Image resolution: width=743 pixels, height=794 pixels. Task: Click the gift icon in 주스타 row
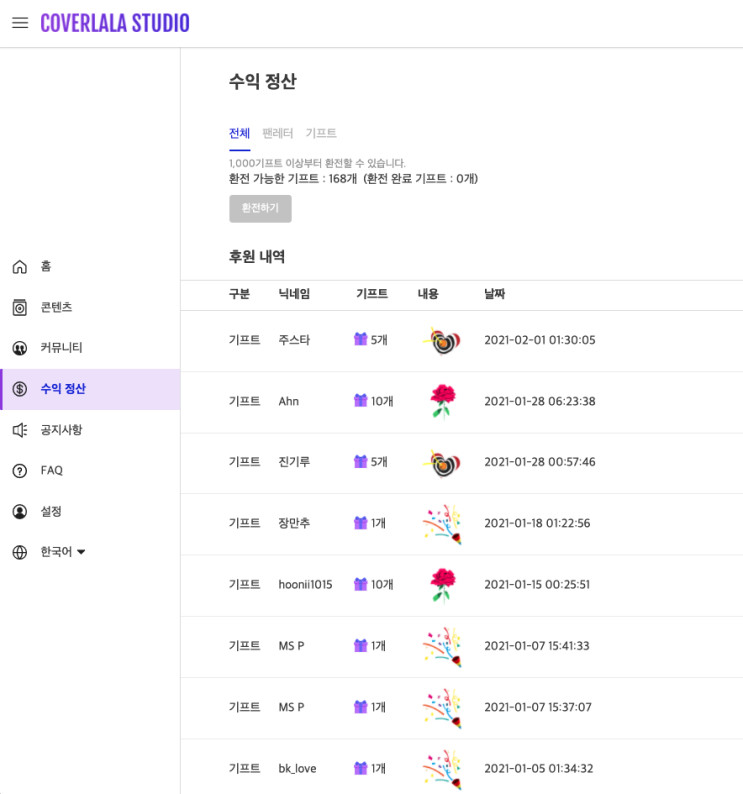(x=360, y=339)
